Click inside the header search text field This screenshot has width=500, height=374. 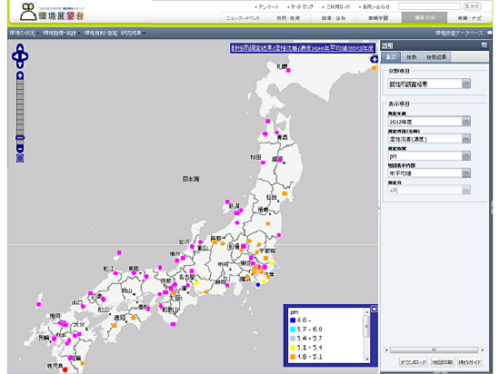(429, 6)
